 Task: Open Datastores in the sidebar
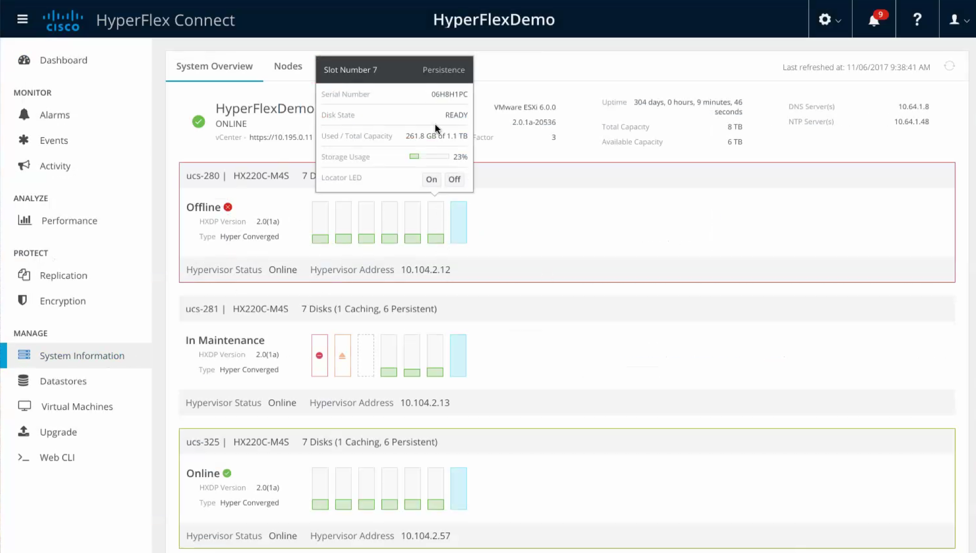(62, 381)
